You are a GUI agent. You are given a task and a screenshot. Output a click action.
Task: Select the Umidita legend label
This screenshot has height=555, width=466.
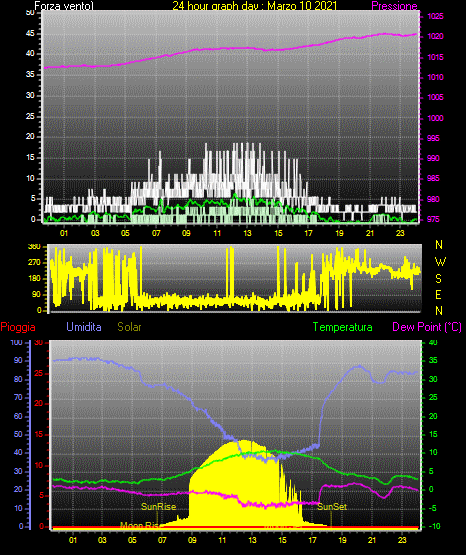coord(84,327)
